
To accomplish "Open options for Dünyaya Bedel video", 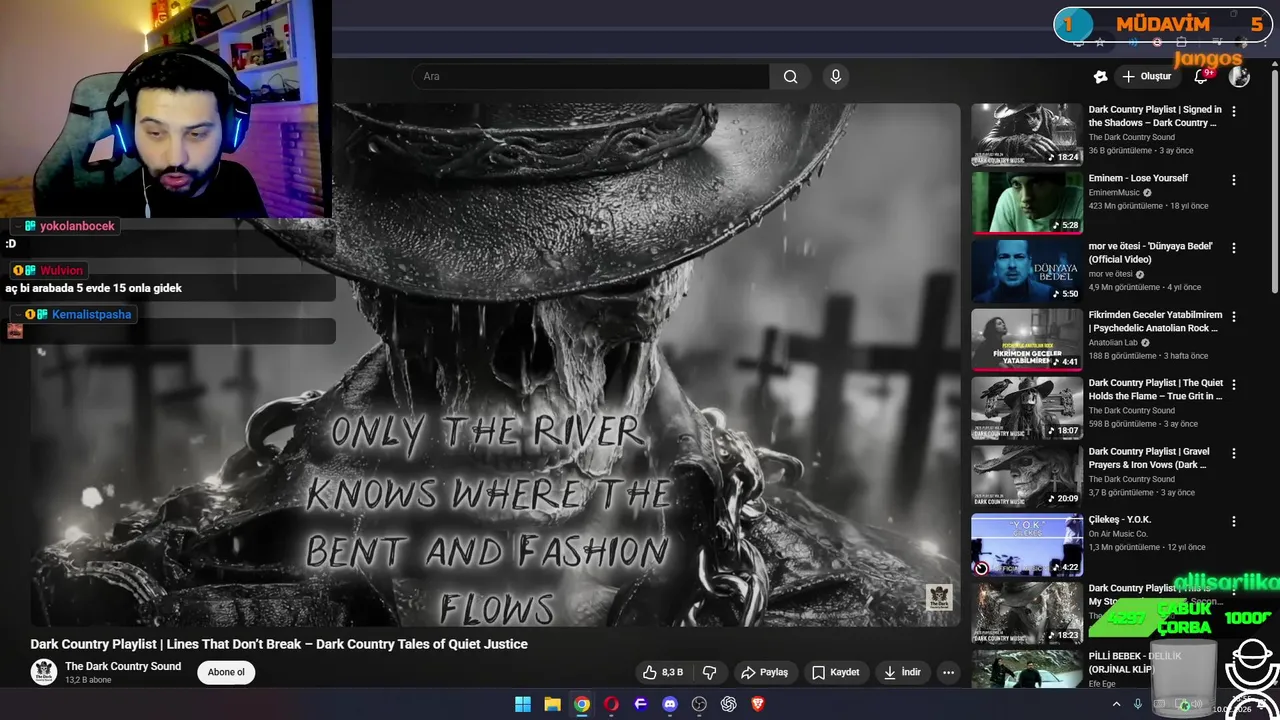I will tap(1234, 248).
